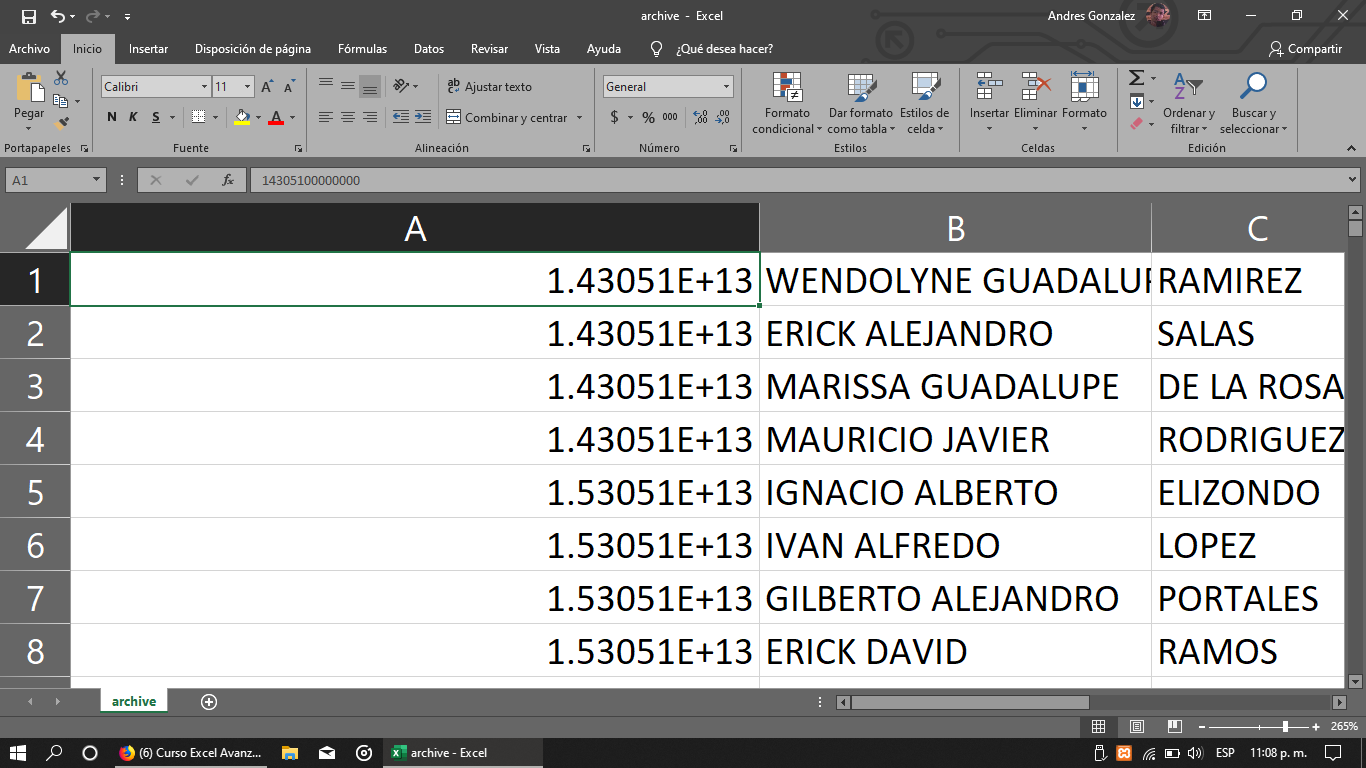Image resolution: width=1366 pixels, height=768 pixels.
Task: Click the Format Painter brush icon
Action: [x=62, y=123]
